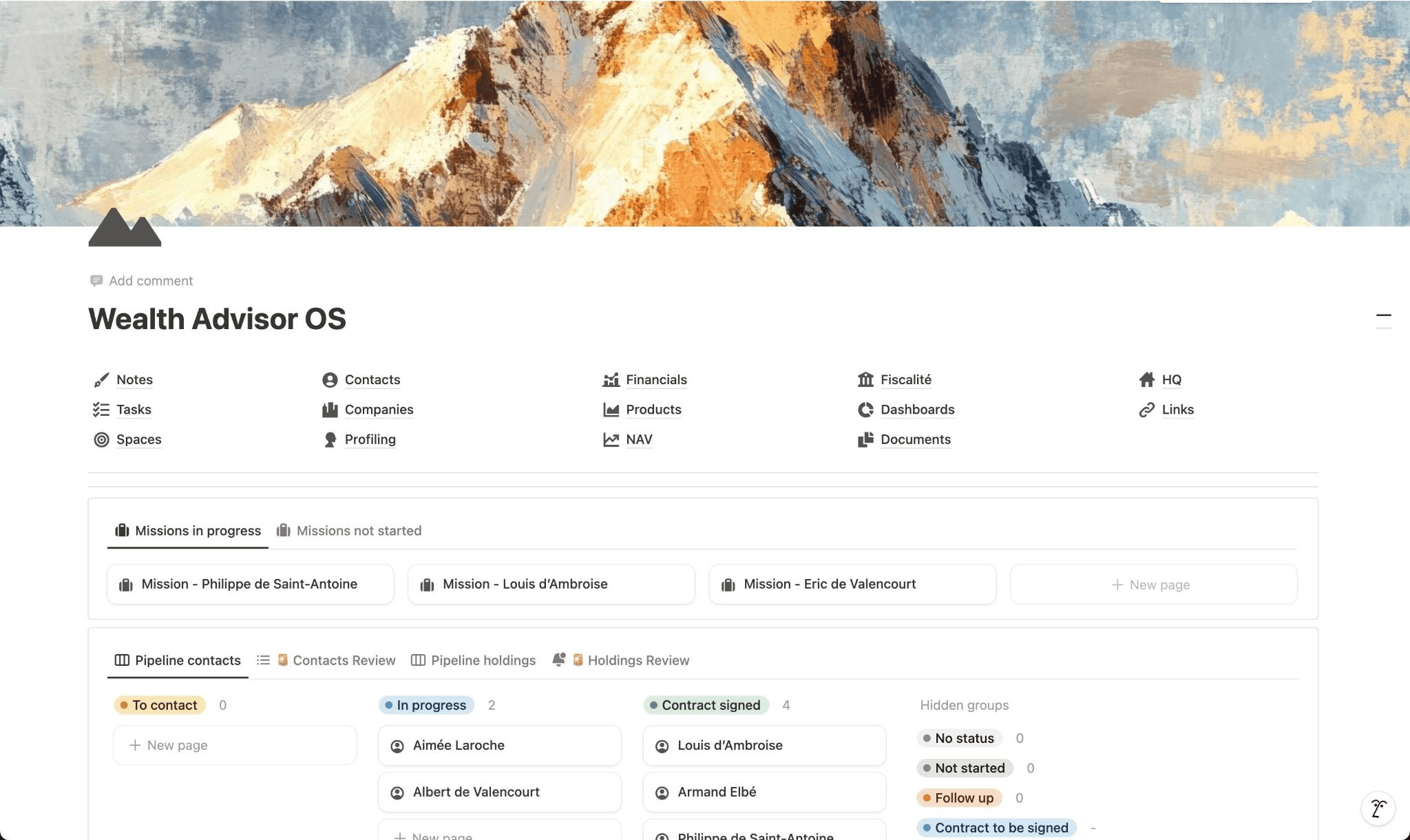The height and width of the screenshot is (840, 1410).
Task: Click the Tasks checklist icon
Action: coord(101,410)
